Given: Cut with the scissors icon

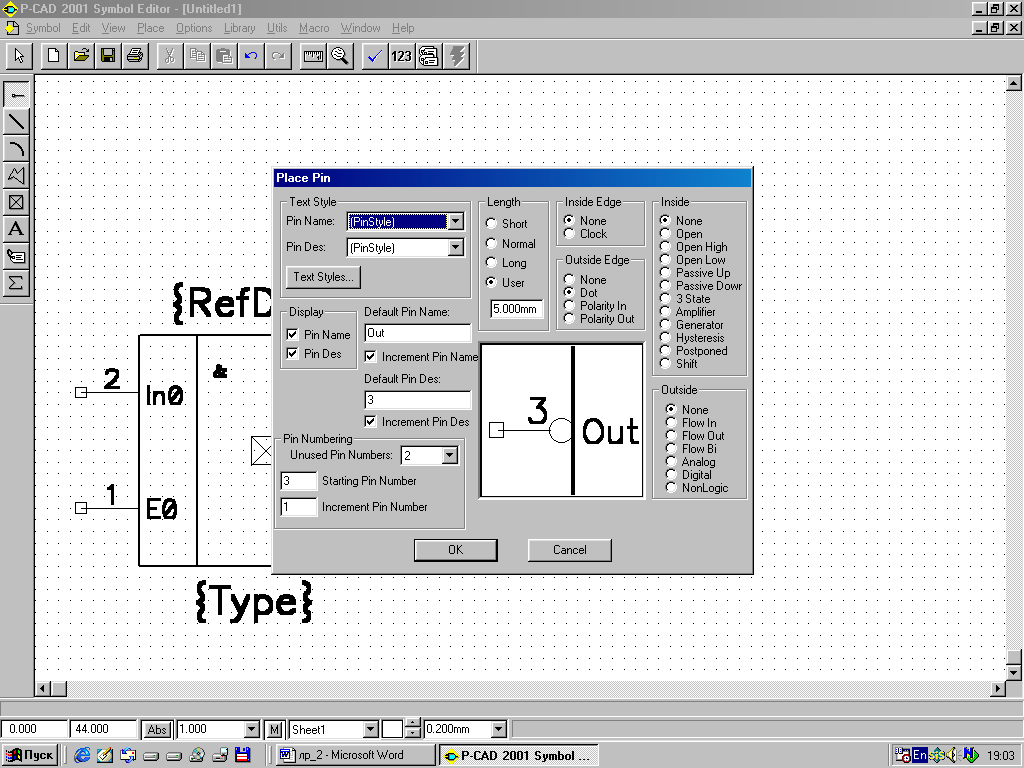Looking at the screenshot, I should click(x=170, y=56).
